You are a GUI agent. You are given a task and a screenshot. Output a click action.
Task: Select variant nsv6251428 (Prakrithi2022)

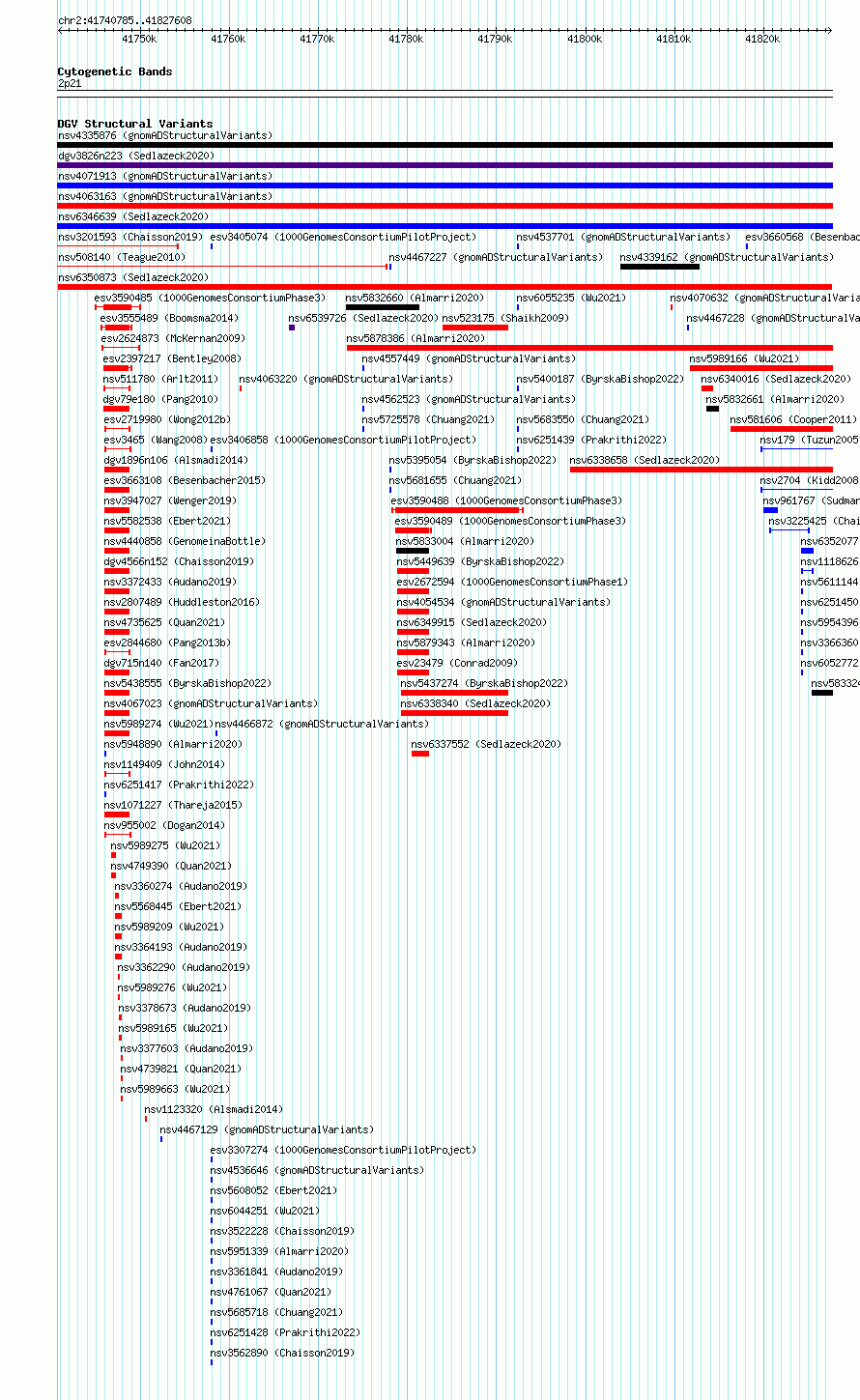(286, 1332)
